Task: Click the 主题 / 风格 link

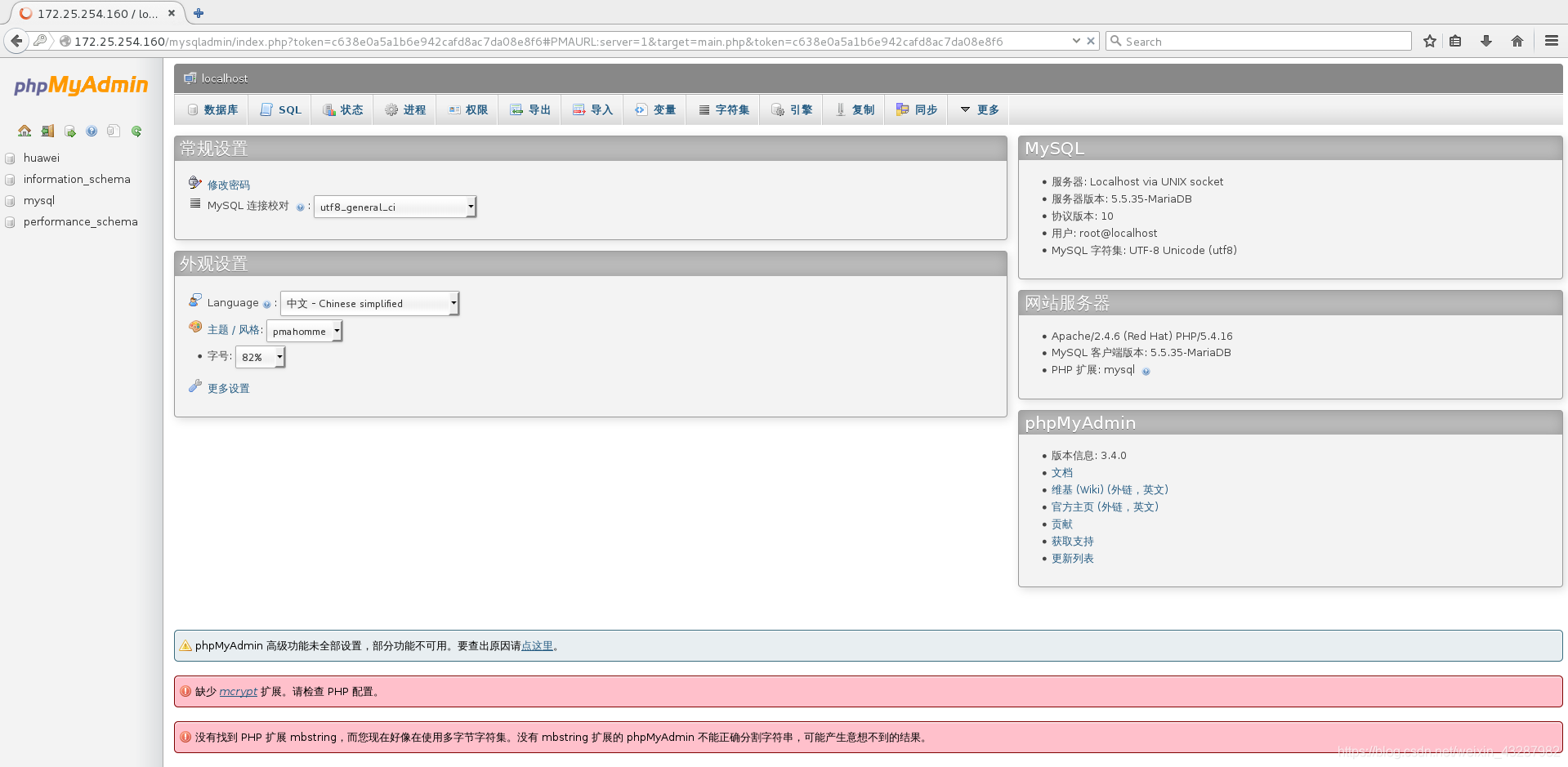Action: click(x=234, y=330)
